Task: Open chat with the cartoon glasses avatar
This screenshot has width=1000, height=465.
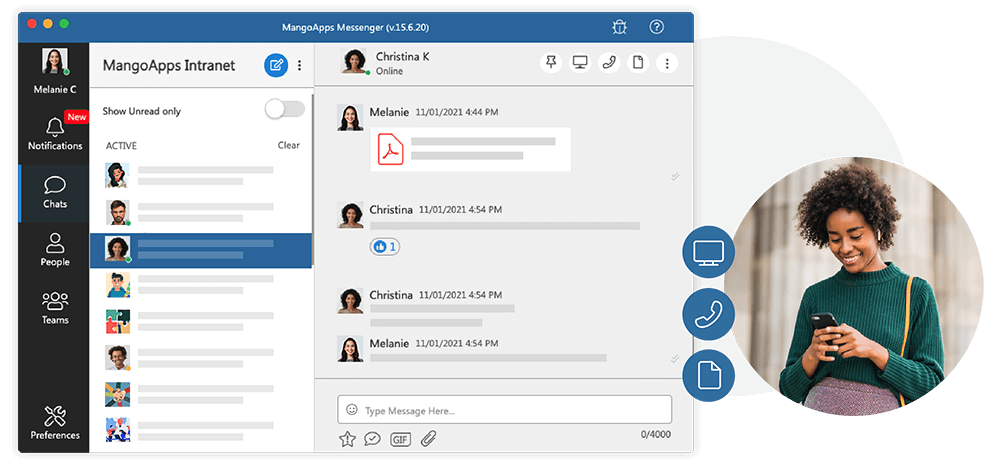Action: pos(117,285)
